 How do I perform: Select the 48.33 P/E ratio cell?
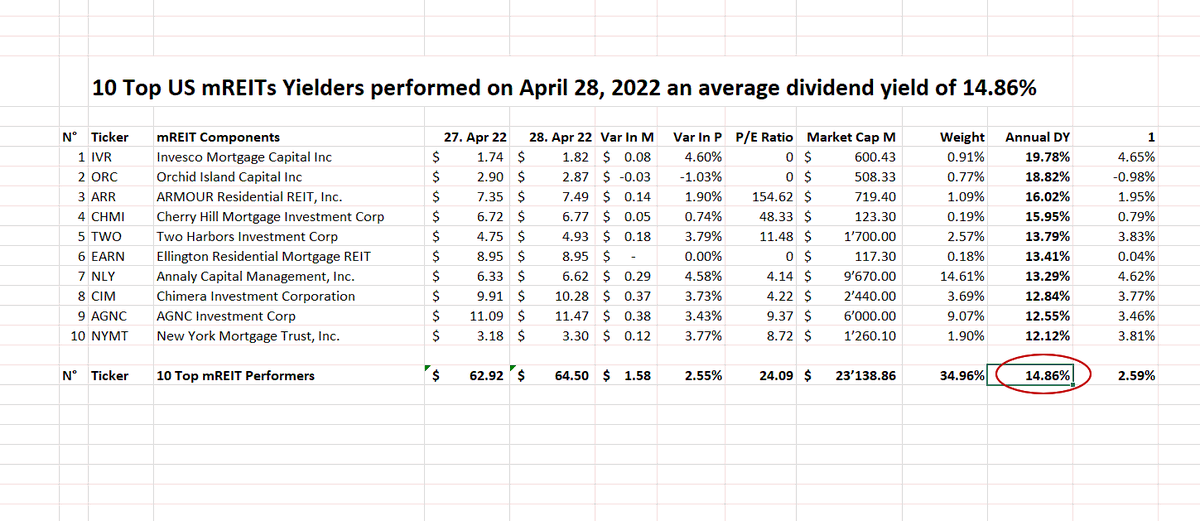tap(777, 216)
